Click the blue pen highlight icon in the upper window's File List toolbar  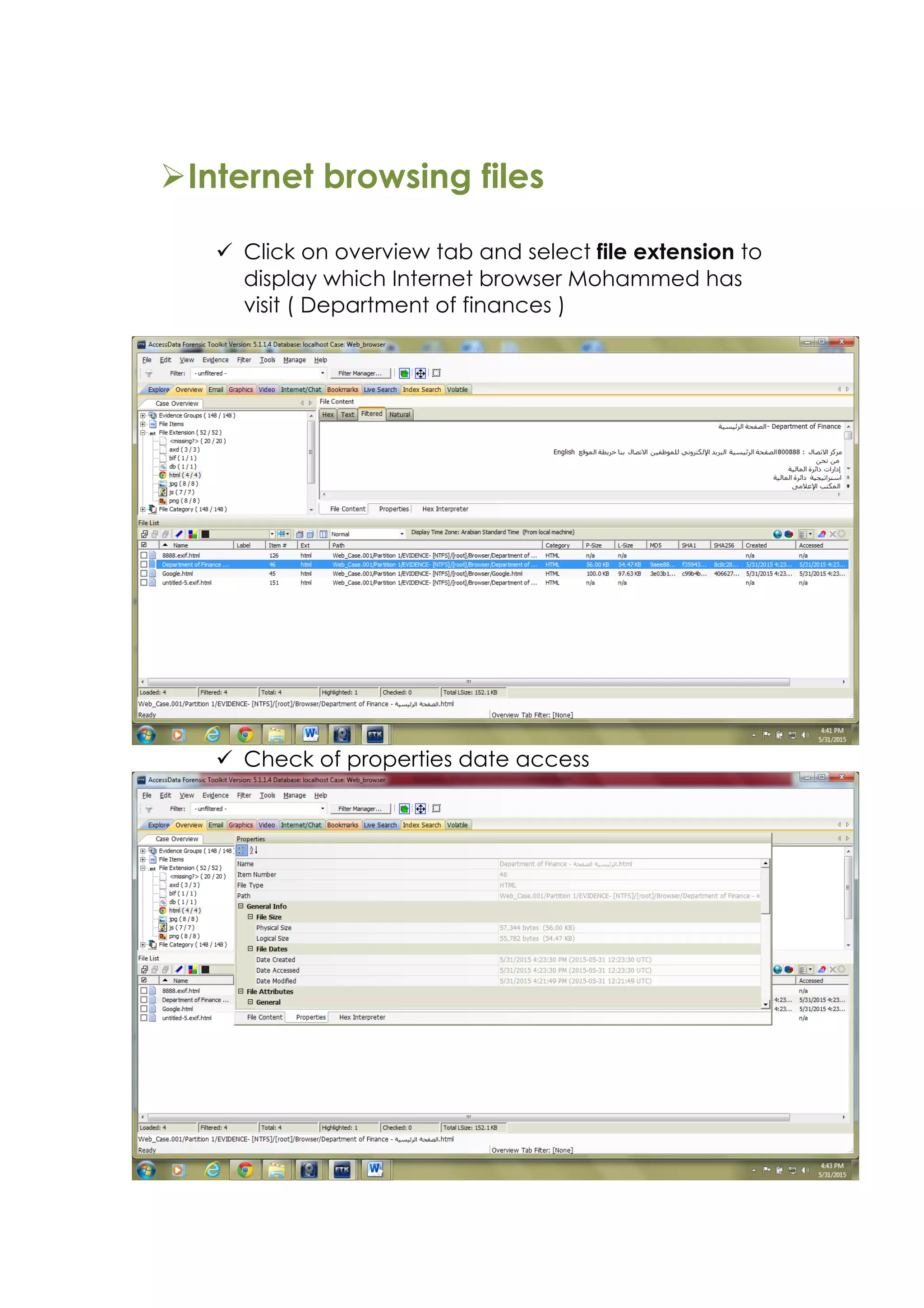click(x=179, y=534)
